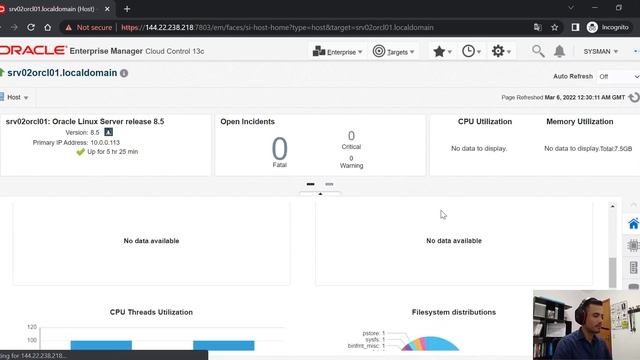The height and width of the screenshot is (360, 640).
Task: Open the Targets menu
Action: pos(393,51)
